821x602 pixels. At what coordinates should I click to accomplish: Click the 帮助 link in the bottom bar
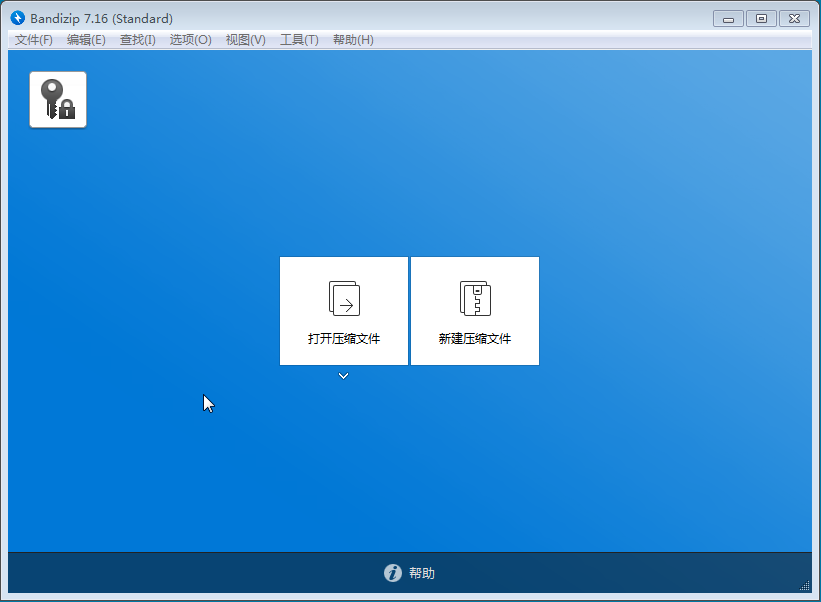[x=422, y=573]
